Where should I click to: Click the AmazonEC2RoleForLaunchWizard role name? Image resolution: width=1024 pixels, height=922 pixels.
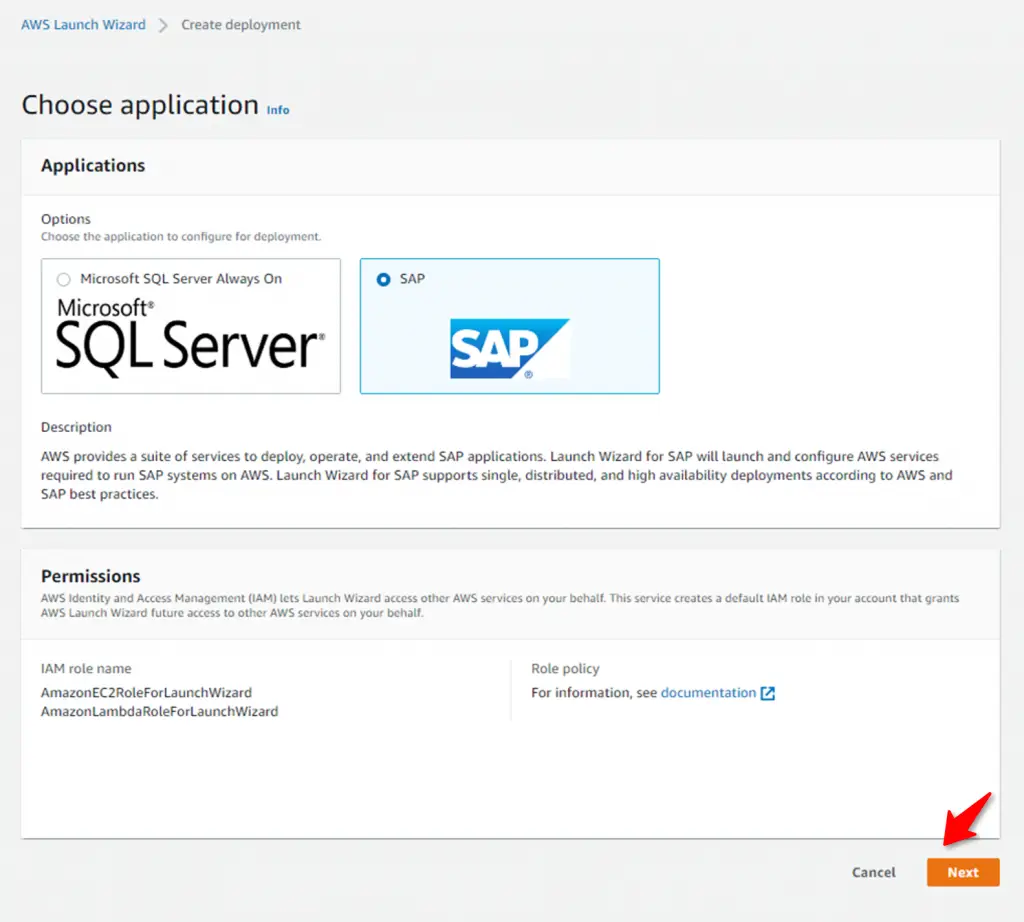tap(146, 693)
